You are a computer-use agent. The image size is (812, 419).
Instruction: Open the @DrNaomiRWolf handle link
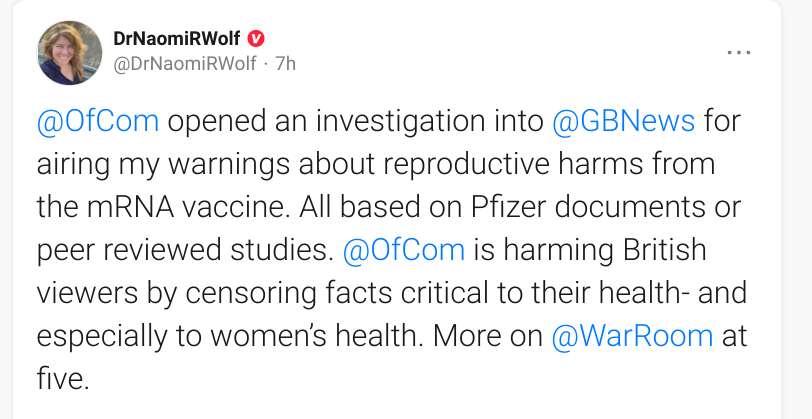tap(185, 63)
